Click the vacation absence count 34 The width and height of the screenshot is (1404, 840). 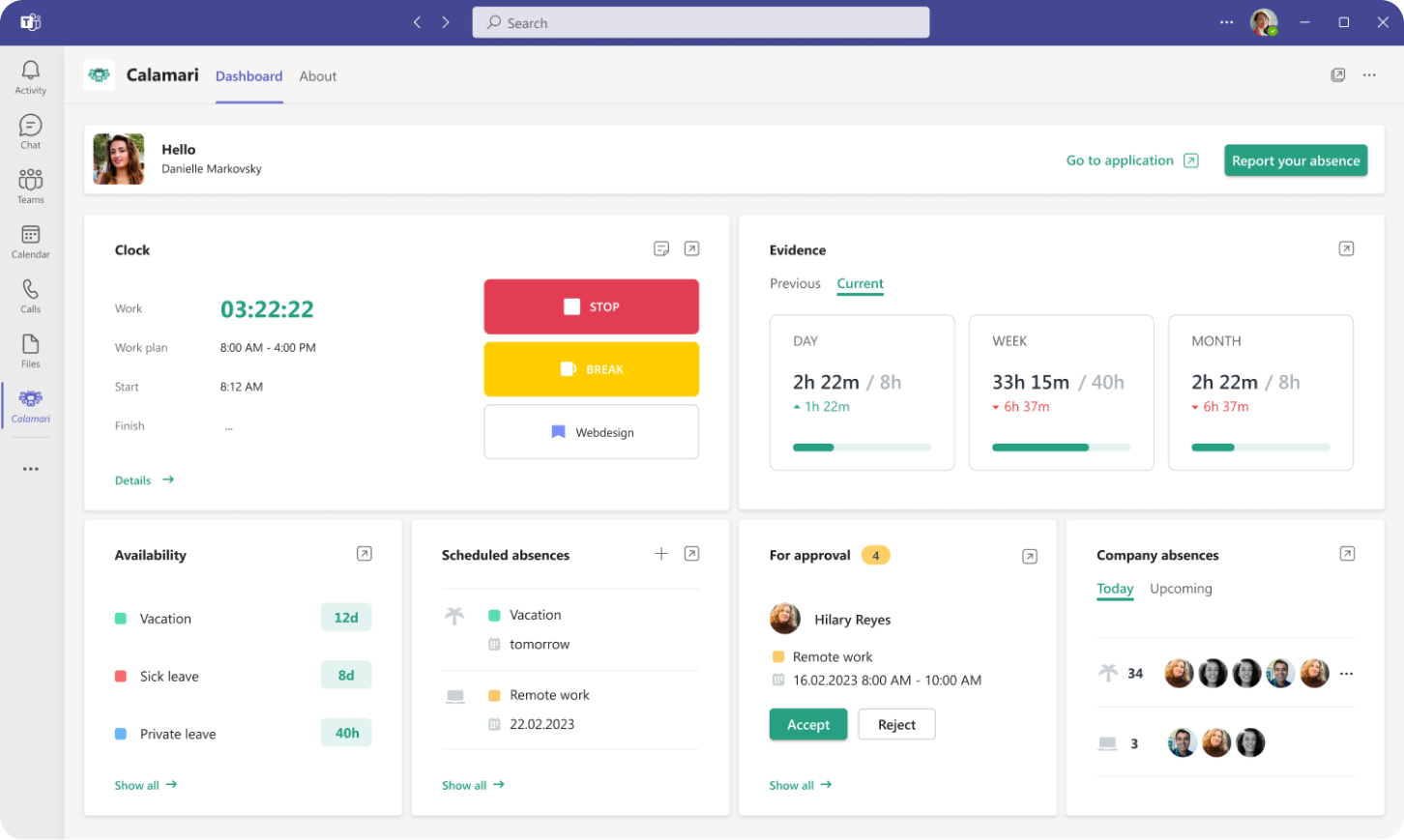coord(1135,674)
